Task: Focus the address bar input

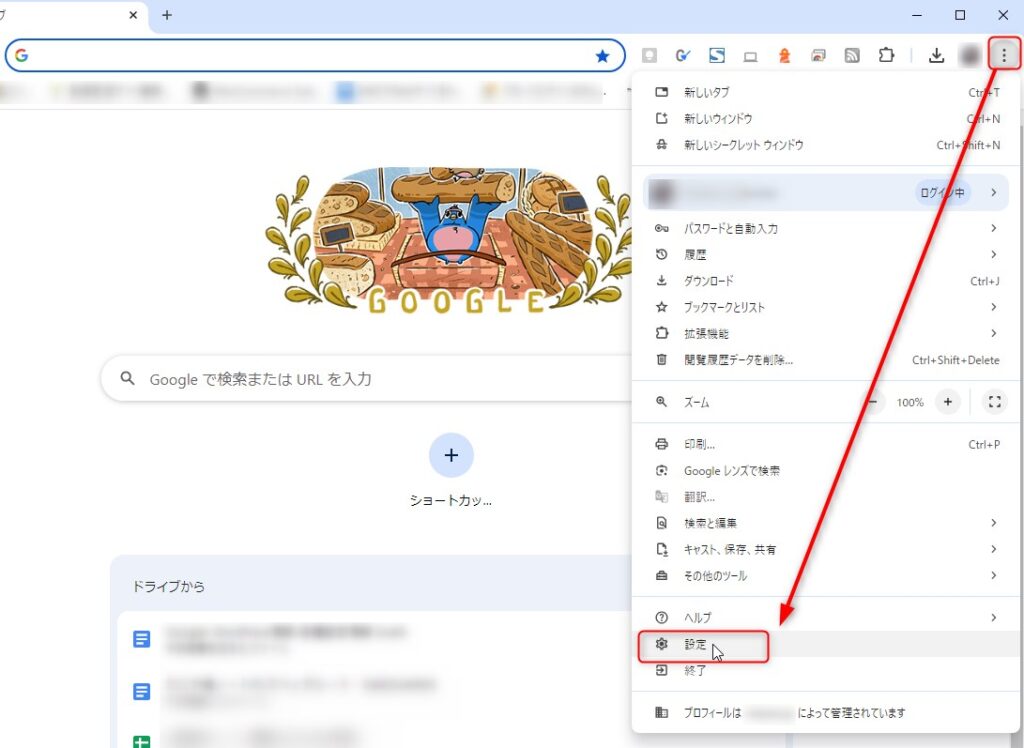Action: point(313,56)
